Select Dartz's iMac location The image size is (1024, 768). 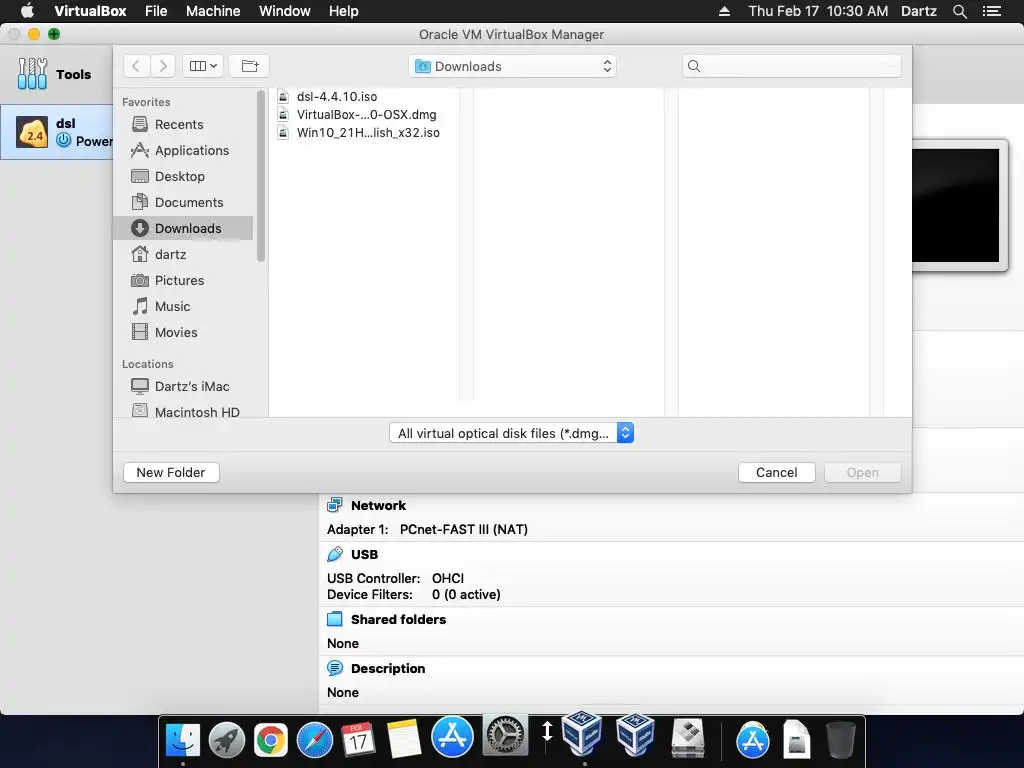(x=183, y=386)
